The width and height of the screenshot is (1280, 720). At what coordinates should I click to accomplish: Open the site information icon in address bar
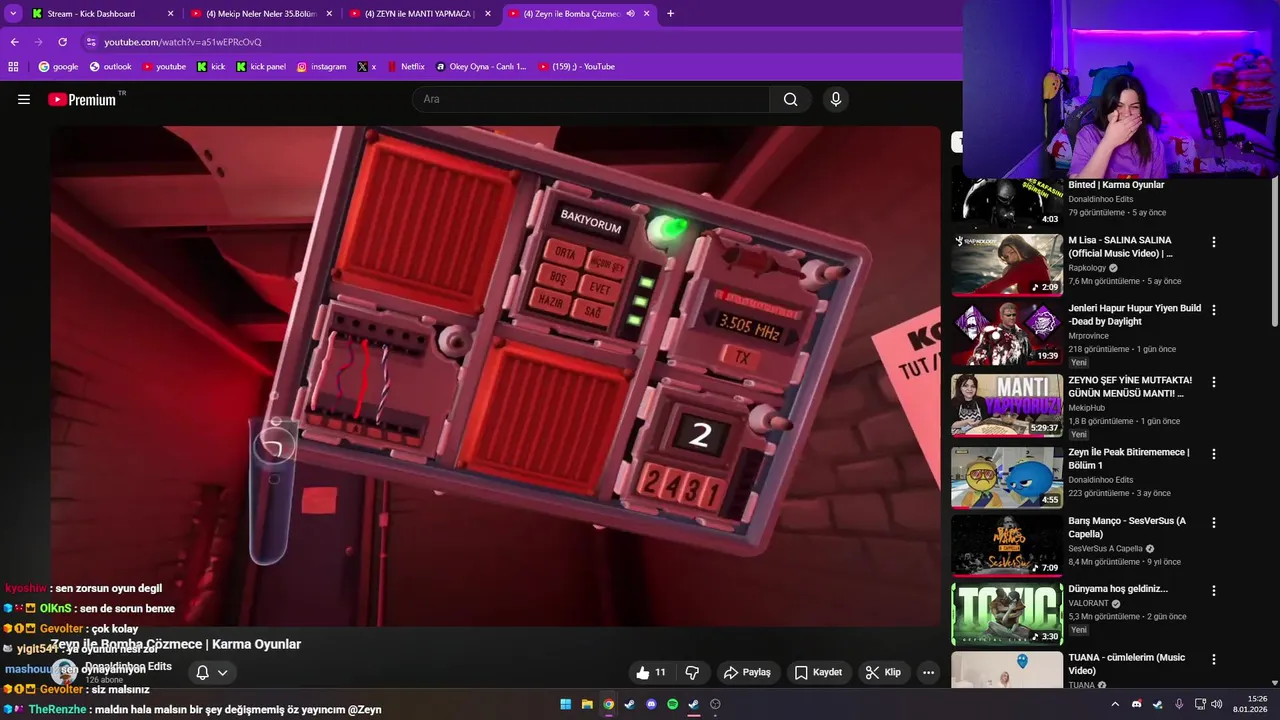click(x=91, y=42)
